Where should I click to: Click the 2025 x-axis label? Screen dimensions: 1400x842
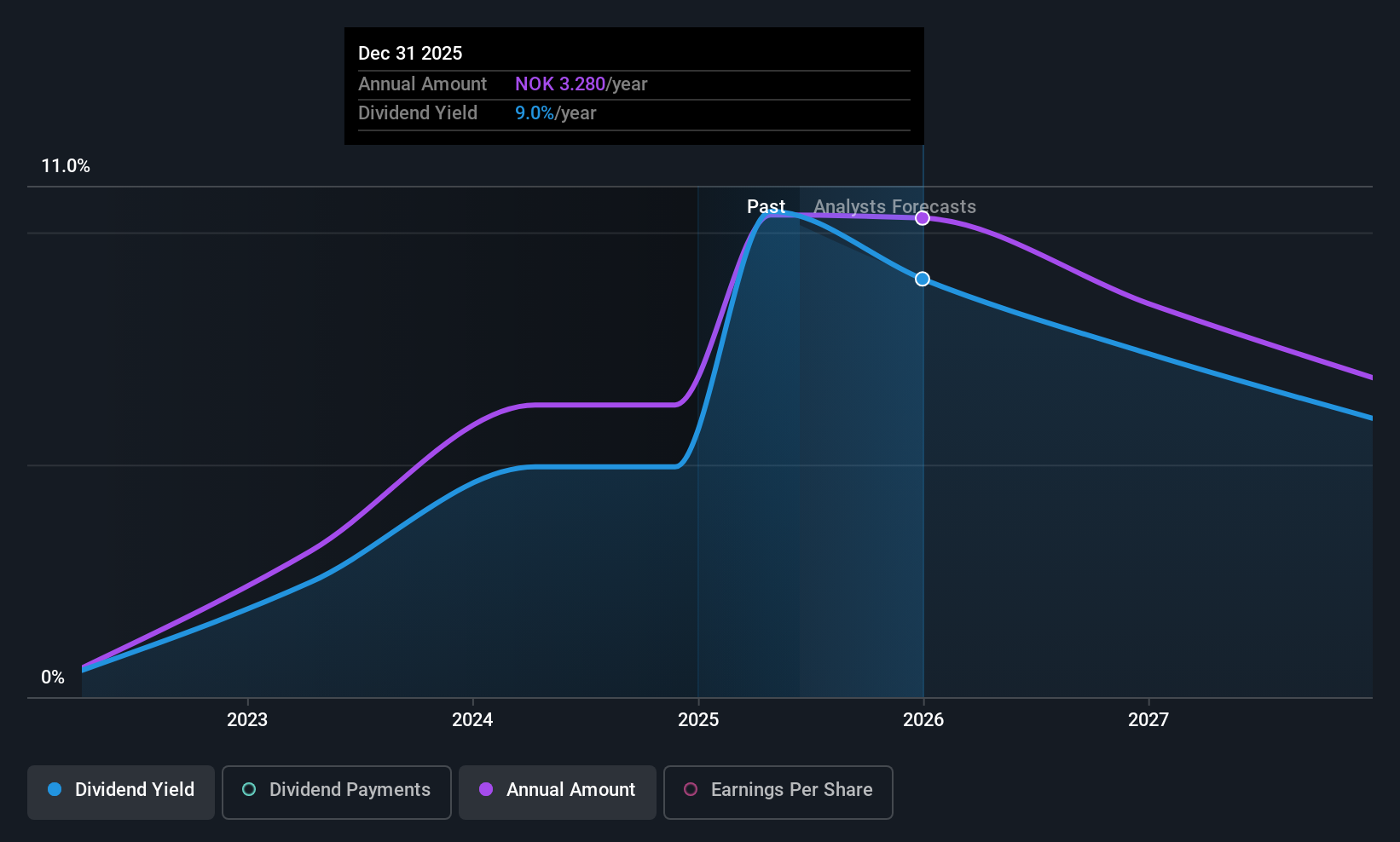click(x=698, y=720)
